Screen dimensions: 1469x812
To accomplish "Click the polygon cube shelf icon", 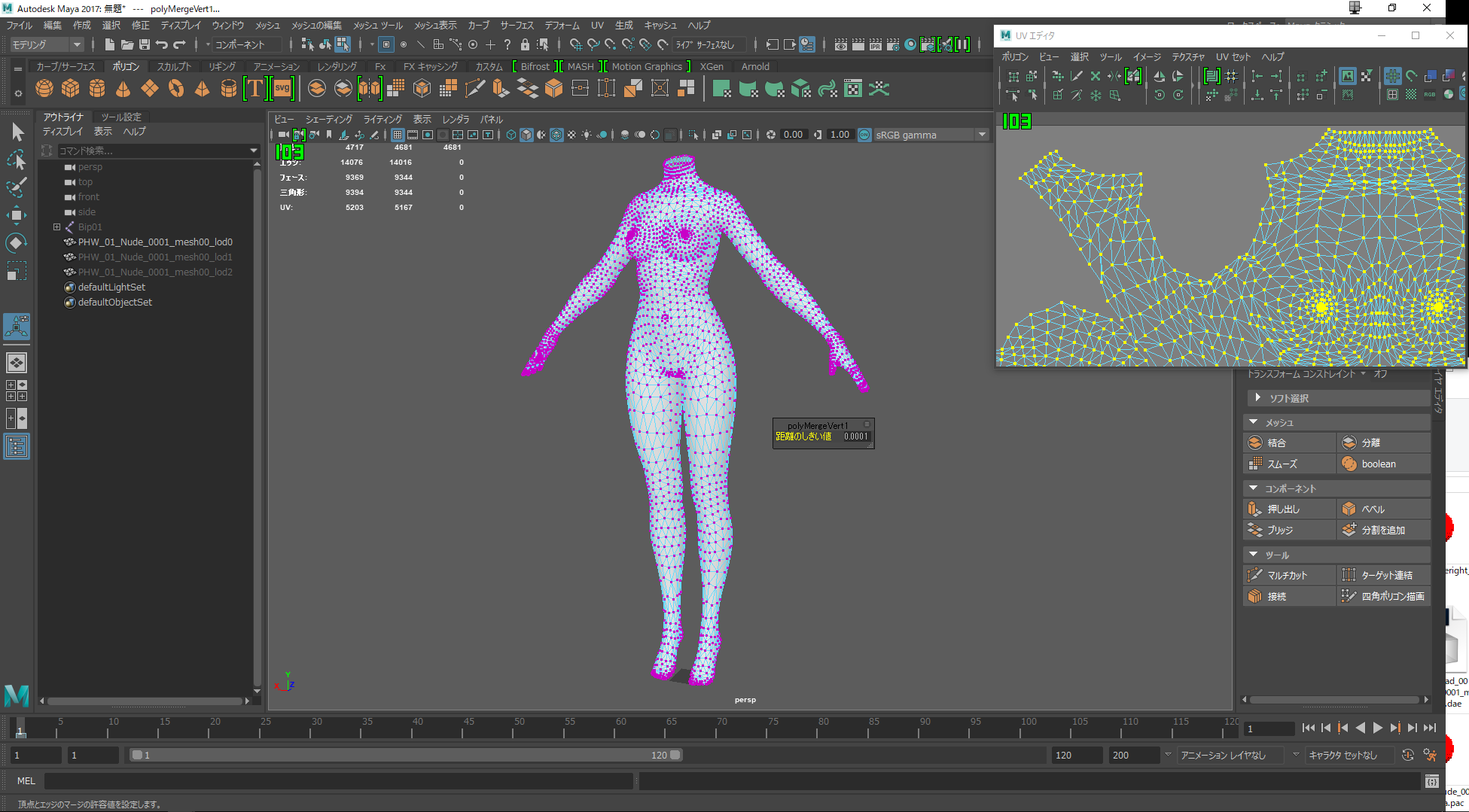I will click(x=71, y=89).
